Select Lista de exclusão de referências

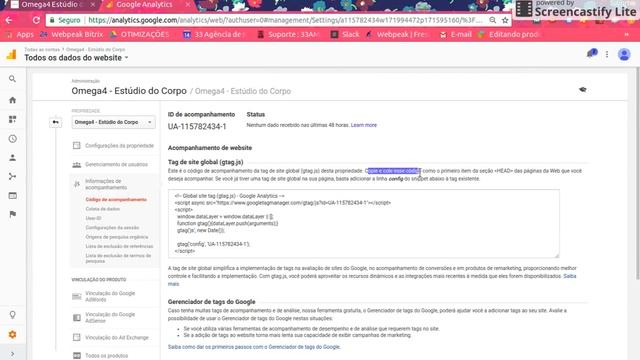pyautogui.click(x=119, y=247)
